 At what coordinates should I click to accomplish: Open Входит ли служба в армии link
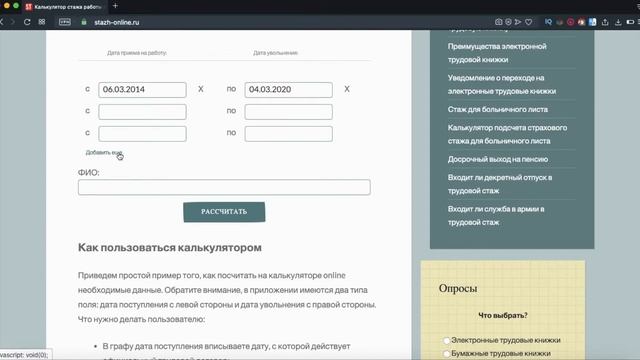[496, 215]
